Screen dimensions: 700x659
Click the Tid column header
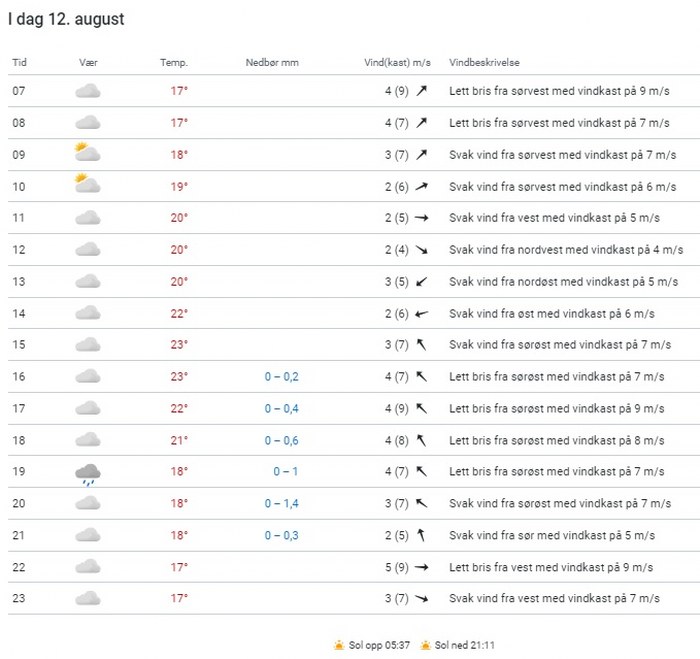pos(20,63)
